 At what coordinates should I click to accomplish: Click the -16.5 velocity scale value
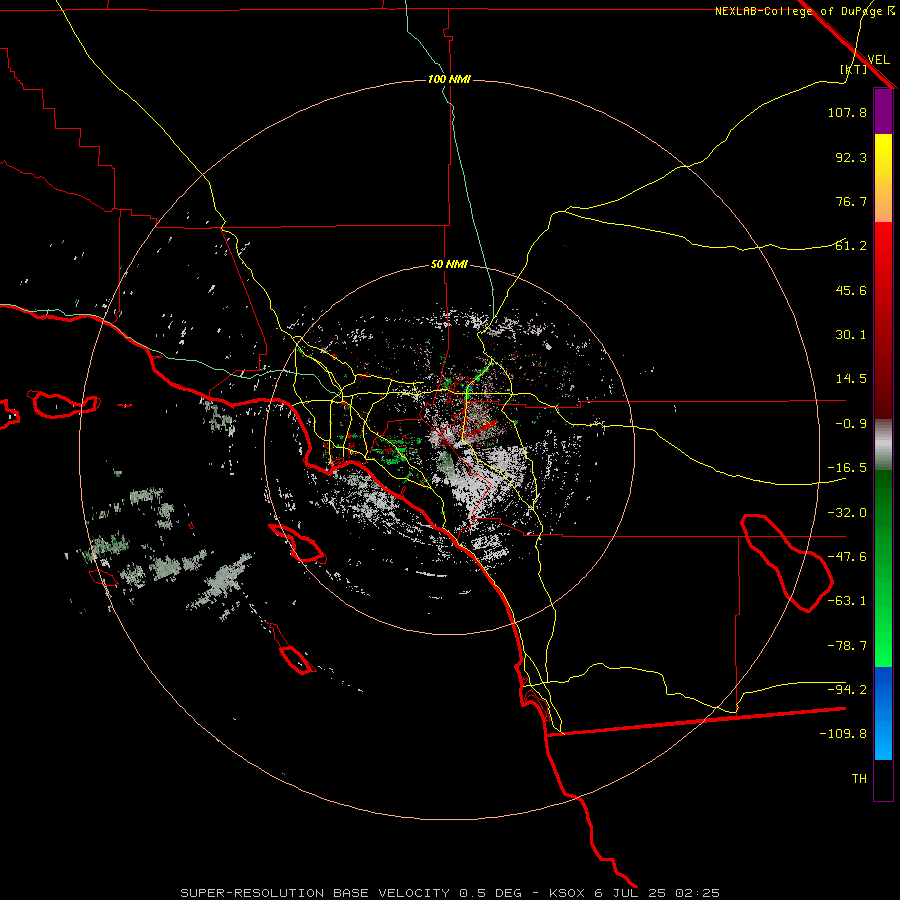coord(847,468)
